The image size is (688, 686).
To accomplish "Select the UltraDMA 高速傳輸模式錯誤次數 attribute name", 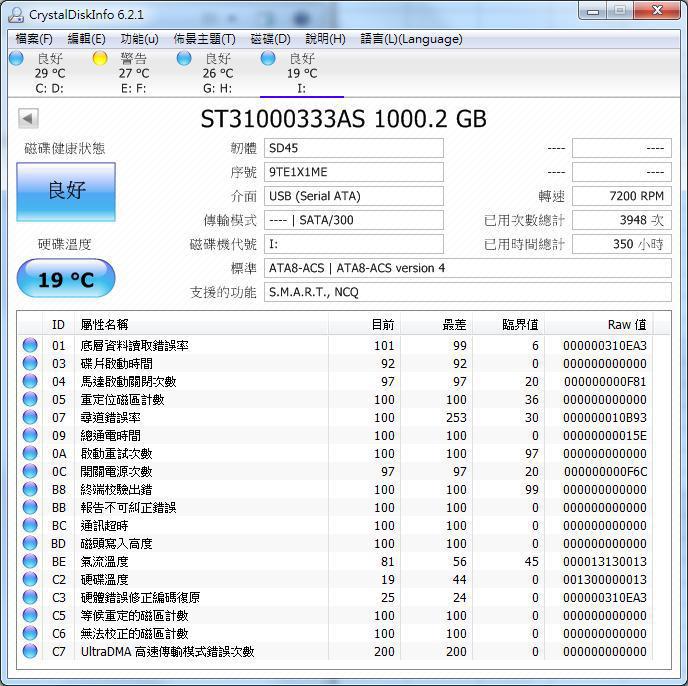I will (168, 651).
